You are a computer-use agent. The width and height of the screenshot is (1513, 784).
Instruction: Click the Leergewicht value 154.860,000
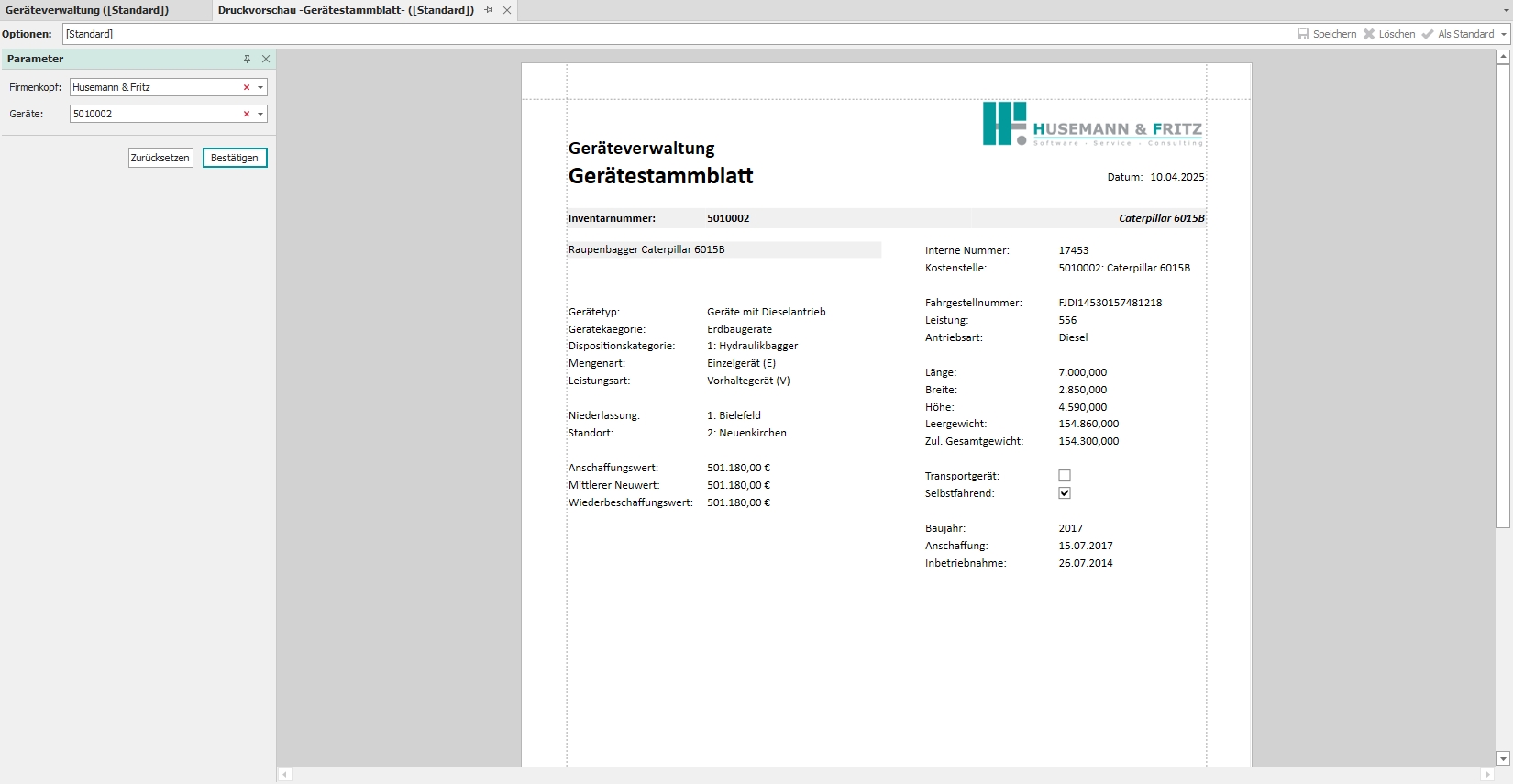click(1088, 424)
